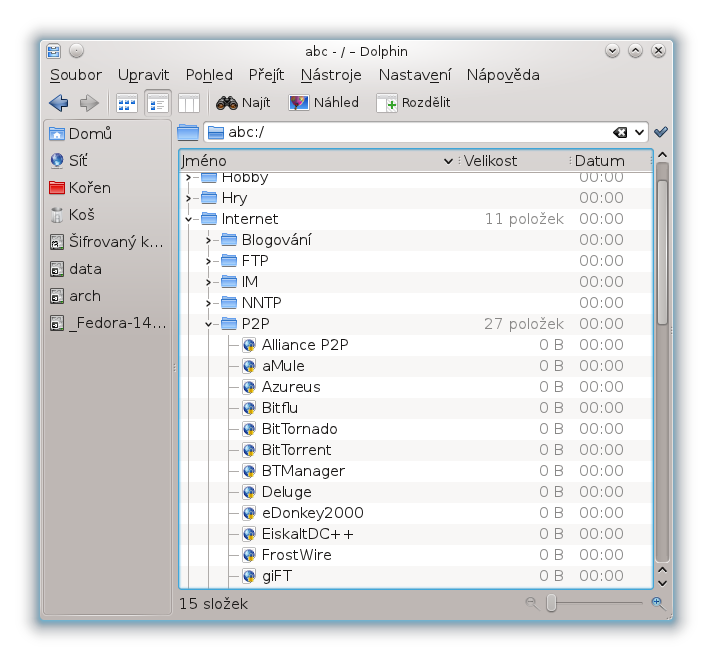Open the location history dropdown
The image size is (713, 660).
pyautogui.click(x=639, y=132)
